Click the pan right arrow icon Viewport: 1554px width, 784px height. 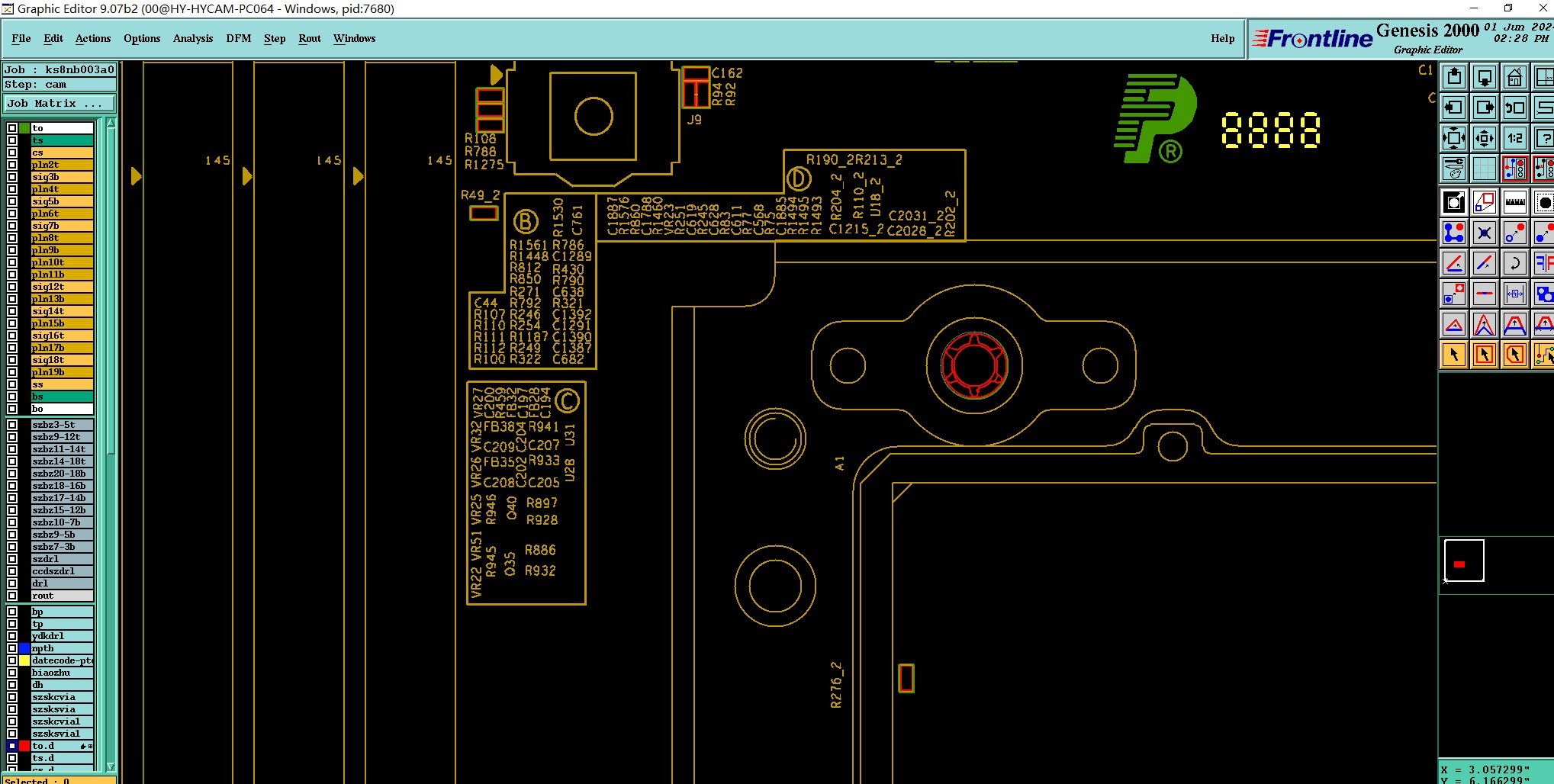[x=1485, y=108]
